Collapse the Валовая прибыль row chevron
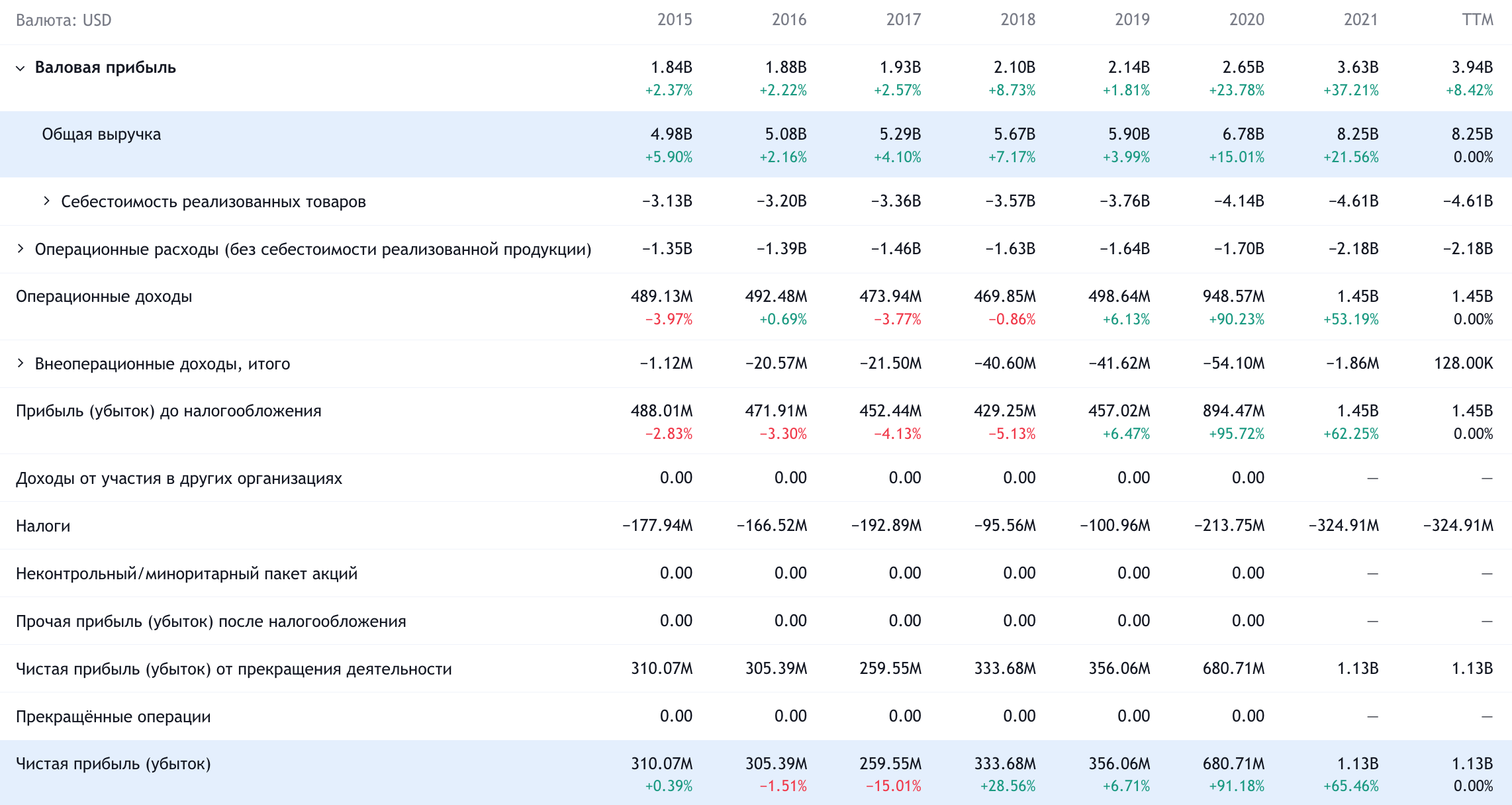The image size is (1512, 805). click(21, 68)
